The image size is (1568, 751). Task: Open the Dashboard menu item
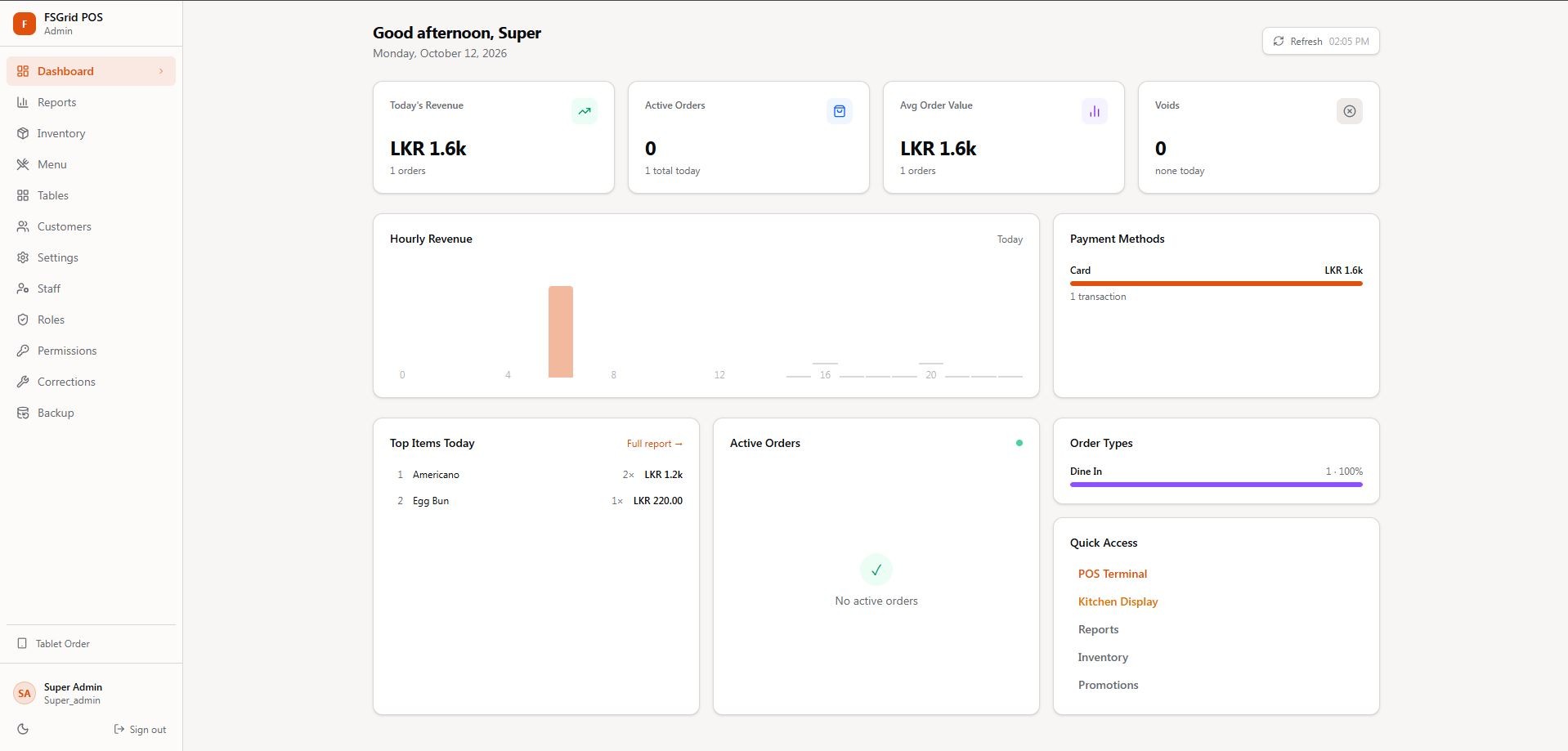(91, 71)
